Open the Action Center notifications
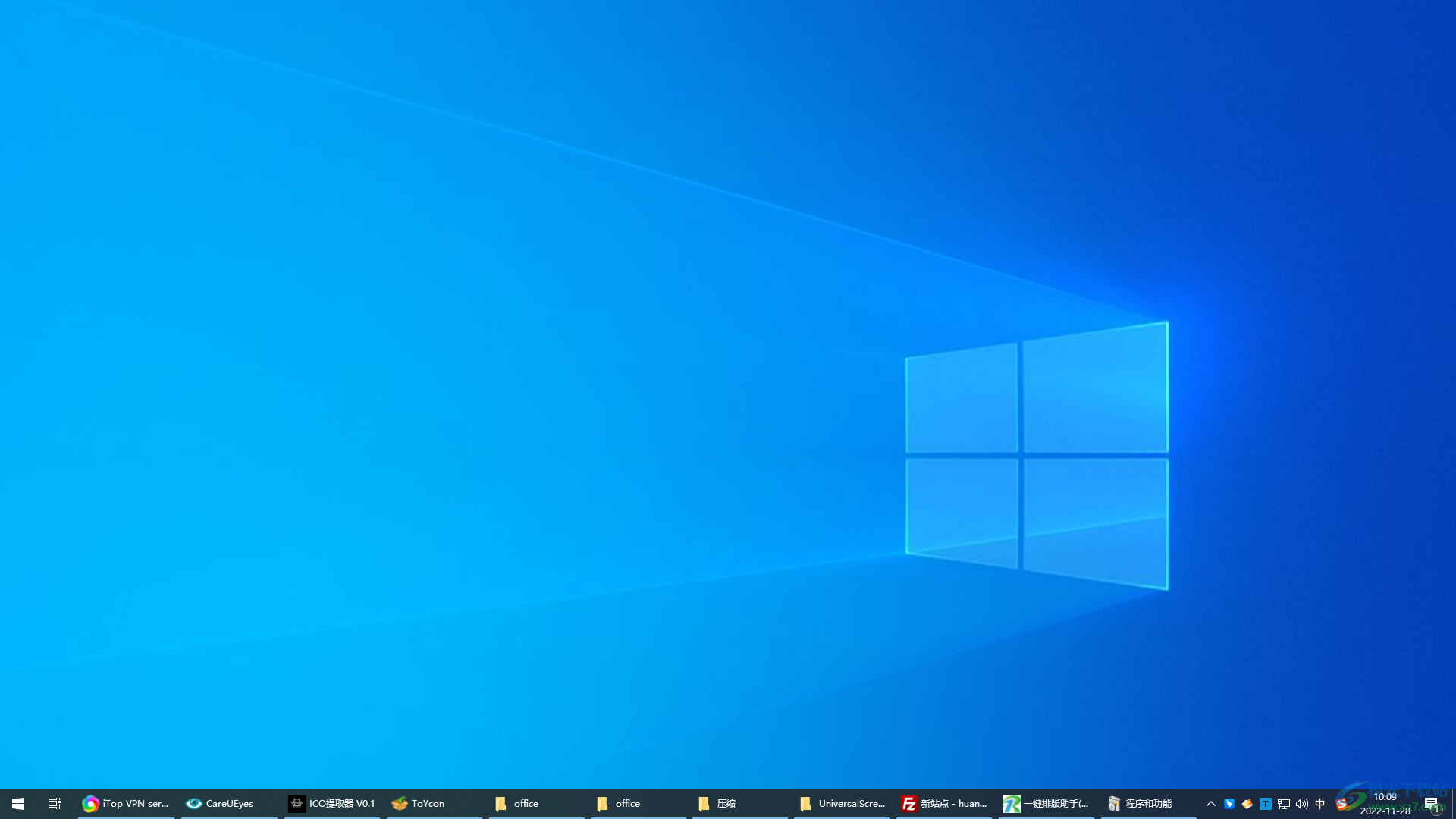This screenshot has height=819, width=1456. pyautogui.click(x=1432, y=804)
